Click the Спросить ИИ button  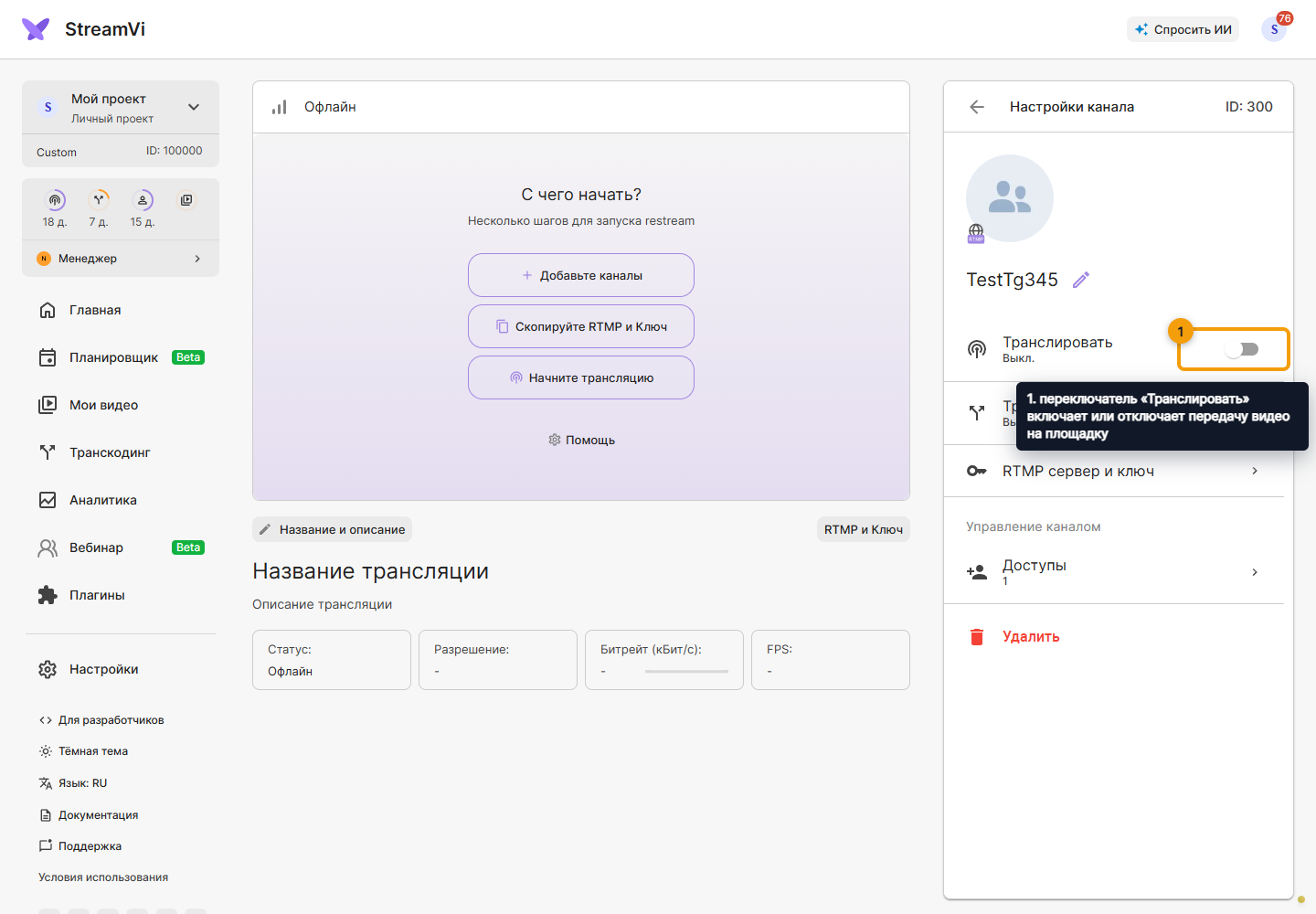[x=1183, y=29]
